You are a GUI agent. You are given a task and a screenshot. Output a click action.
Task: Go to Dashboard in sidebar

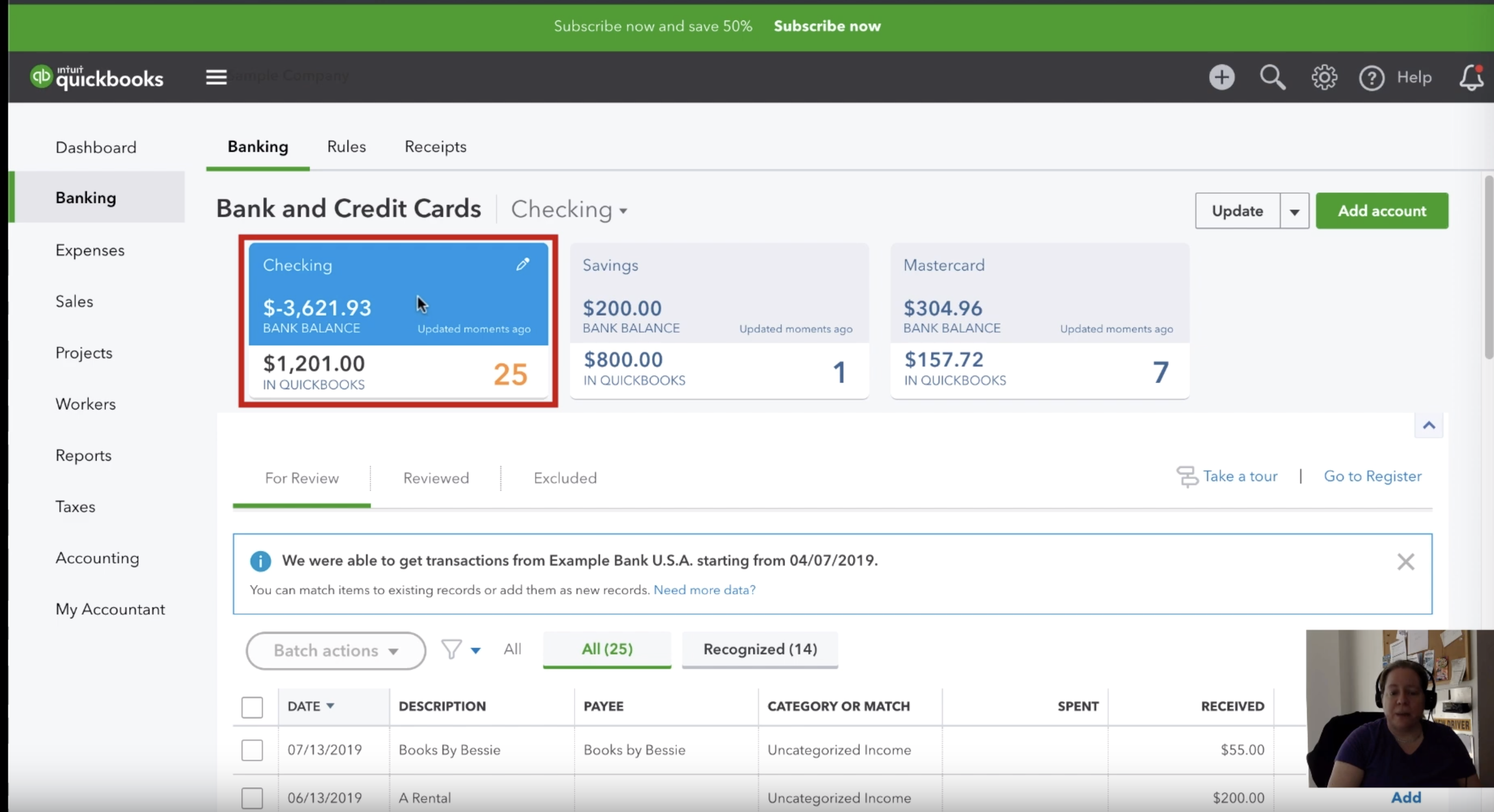point(96,147)
